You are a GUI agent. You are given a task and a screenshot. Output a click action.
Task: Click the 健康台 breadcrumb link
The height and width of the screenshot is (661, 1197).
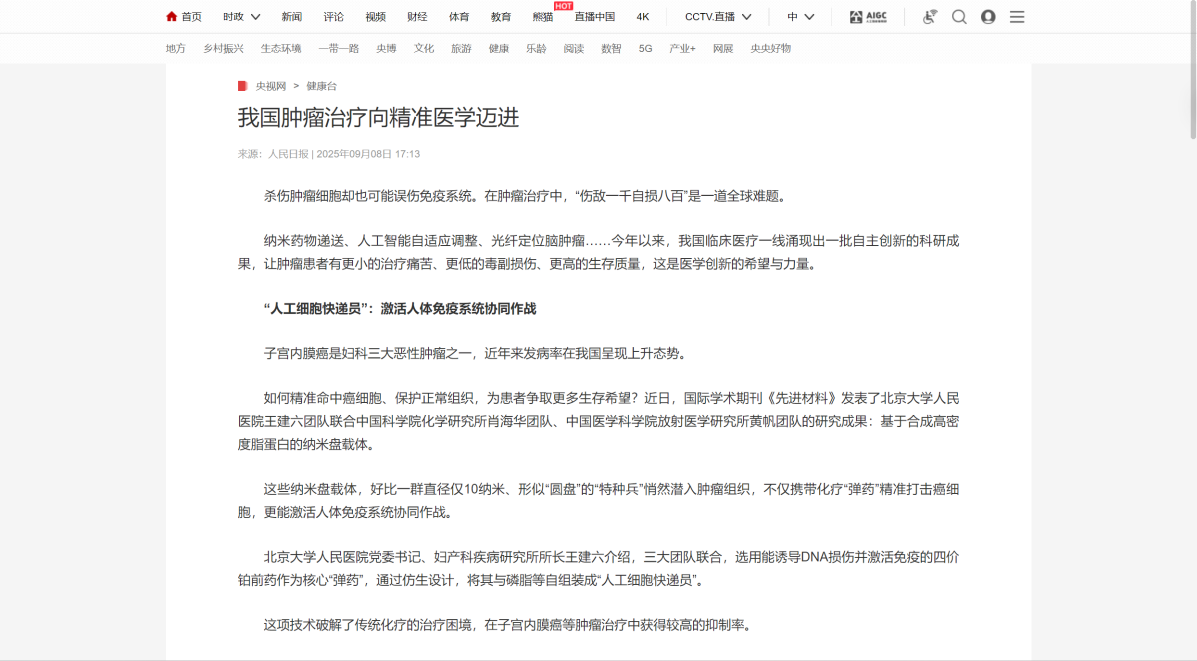coord(321,86)
